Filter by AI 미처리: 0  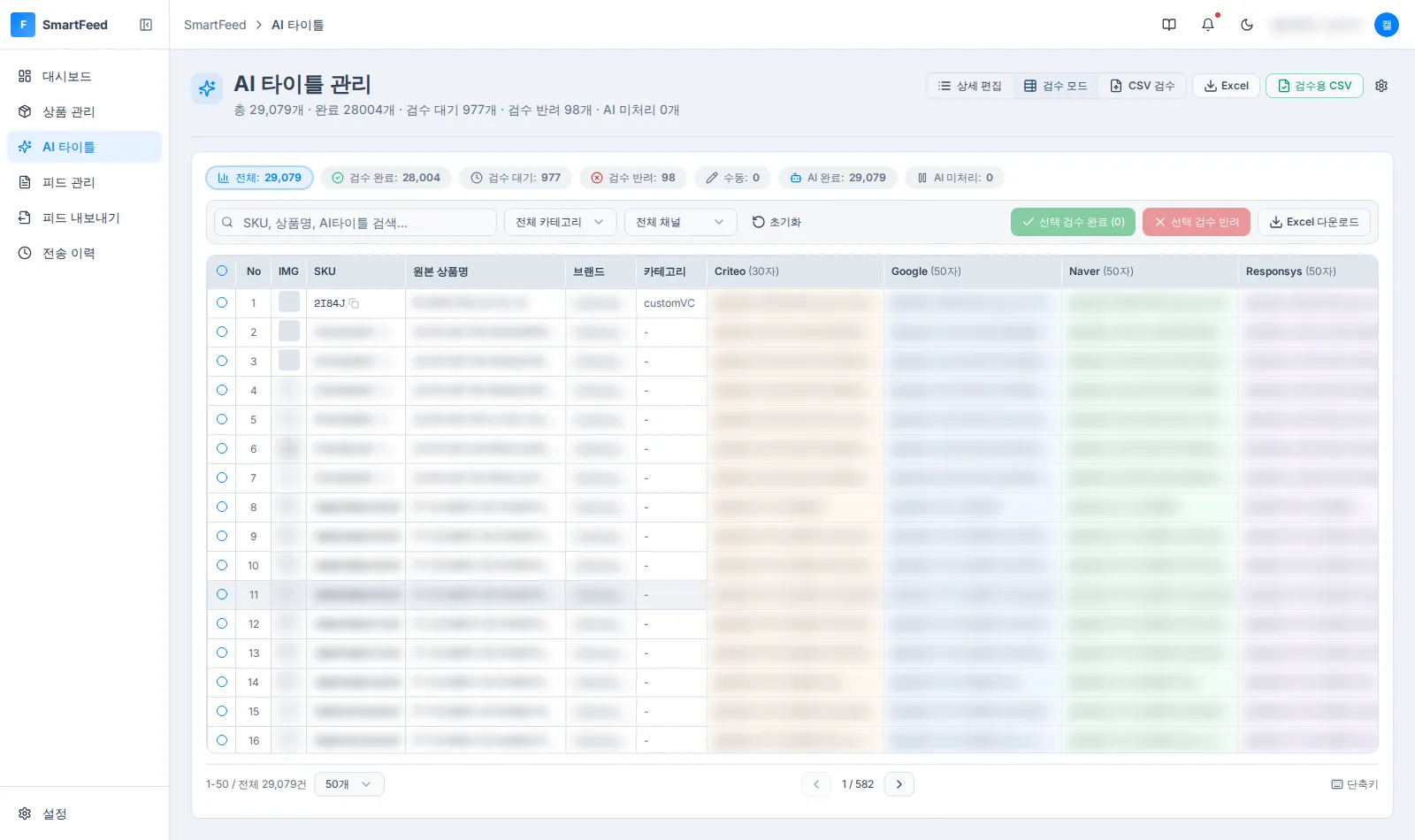[x=954, y=178]
